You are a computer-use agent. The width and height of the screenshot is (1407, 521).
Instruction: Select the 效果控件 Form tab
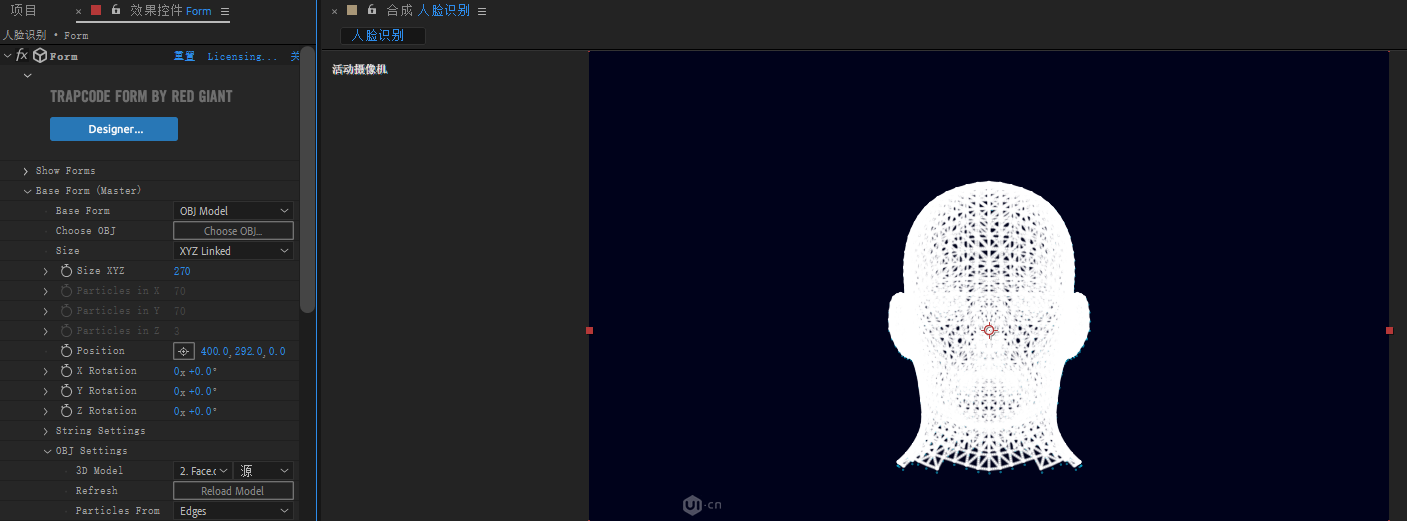click(171, 10)
